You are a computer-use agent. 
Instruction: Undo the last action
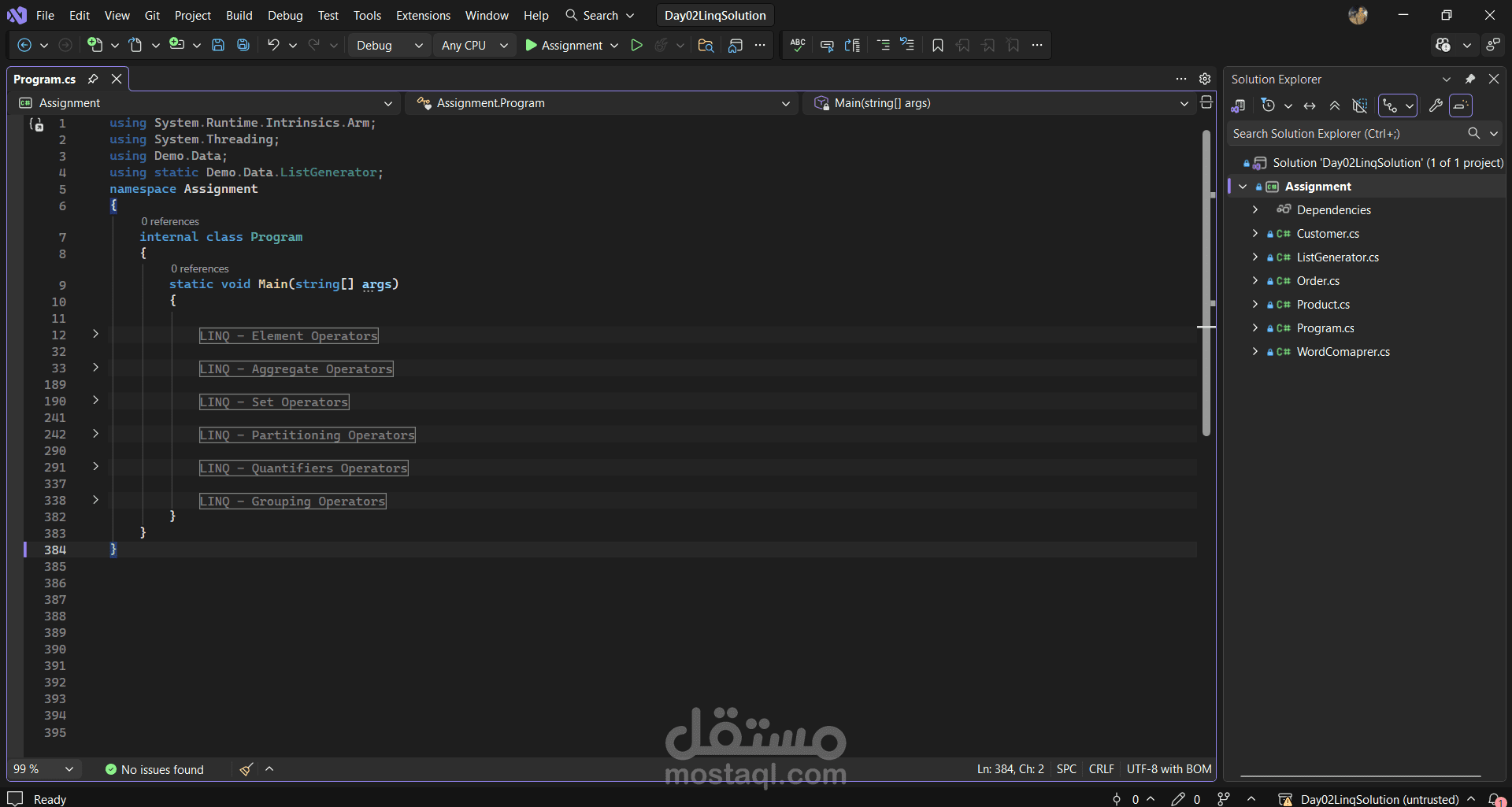[273, 46]
